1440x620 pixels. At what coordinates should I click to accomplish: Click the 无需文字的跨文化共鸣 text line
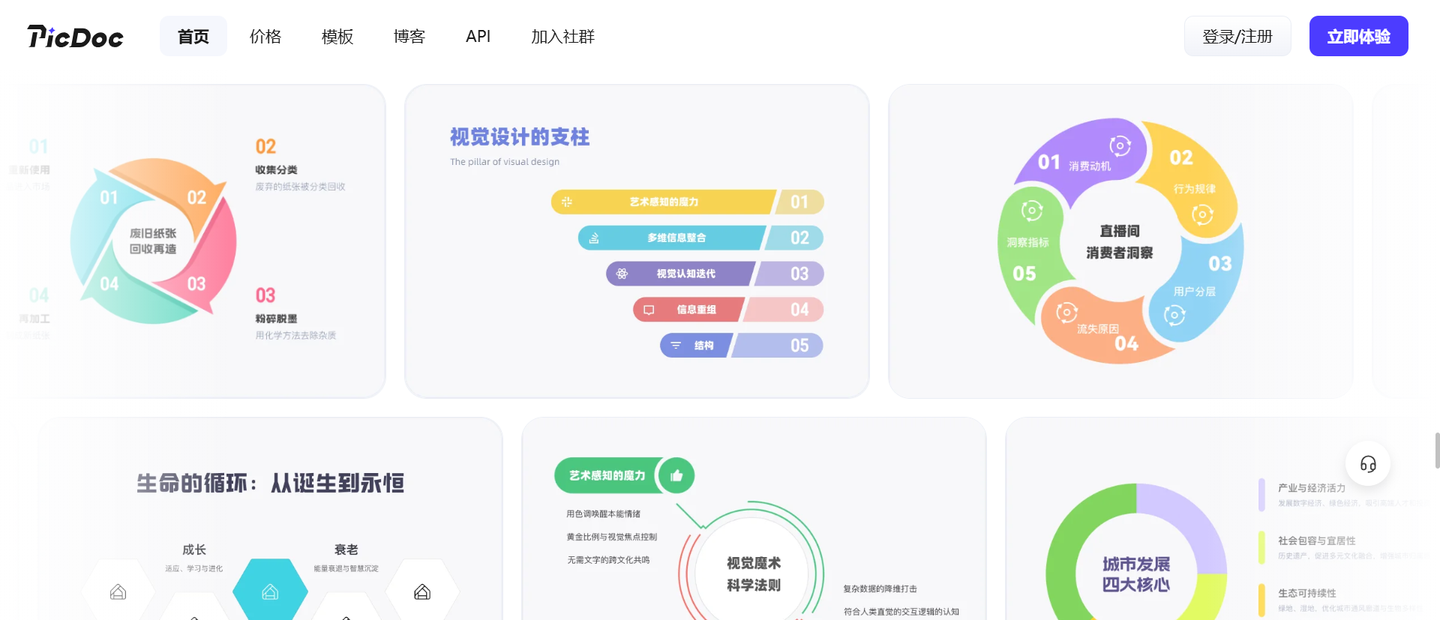point(608,560)
